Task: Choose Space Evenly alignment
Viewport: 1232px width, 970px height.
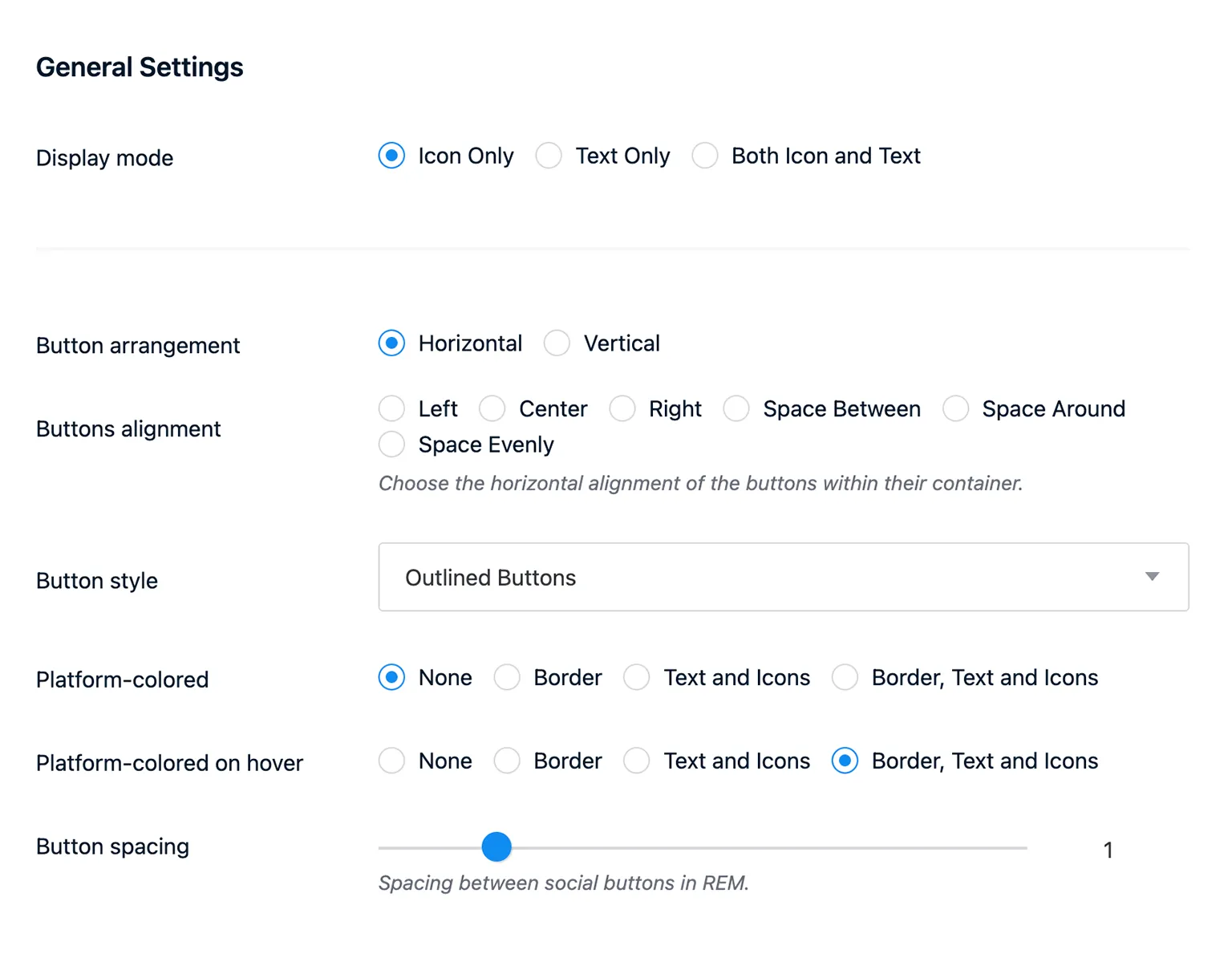Action: click(x=391, y=444)
